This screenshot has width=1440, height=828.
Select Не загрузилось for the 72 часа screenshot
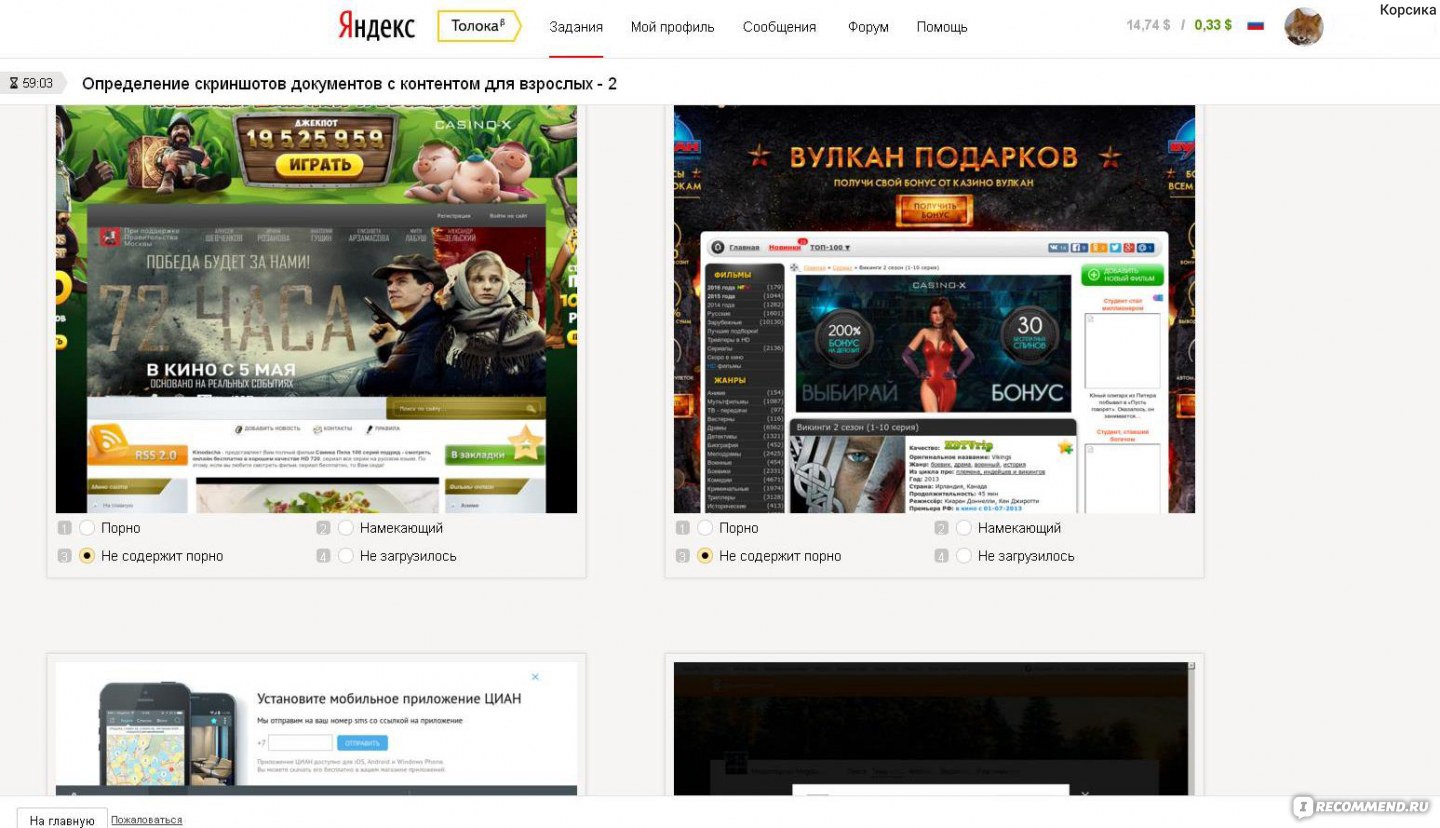coord(346,555)
